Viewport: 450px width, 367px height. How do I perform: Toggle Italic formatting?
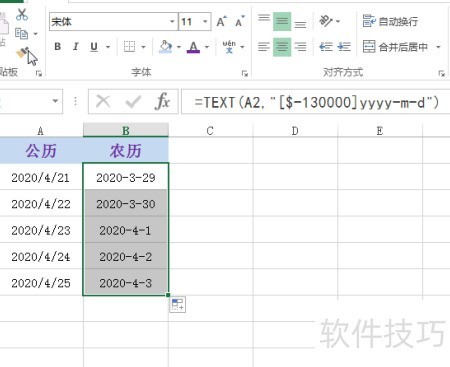pos(76,47)
